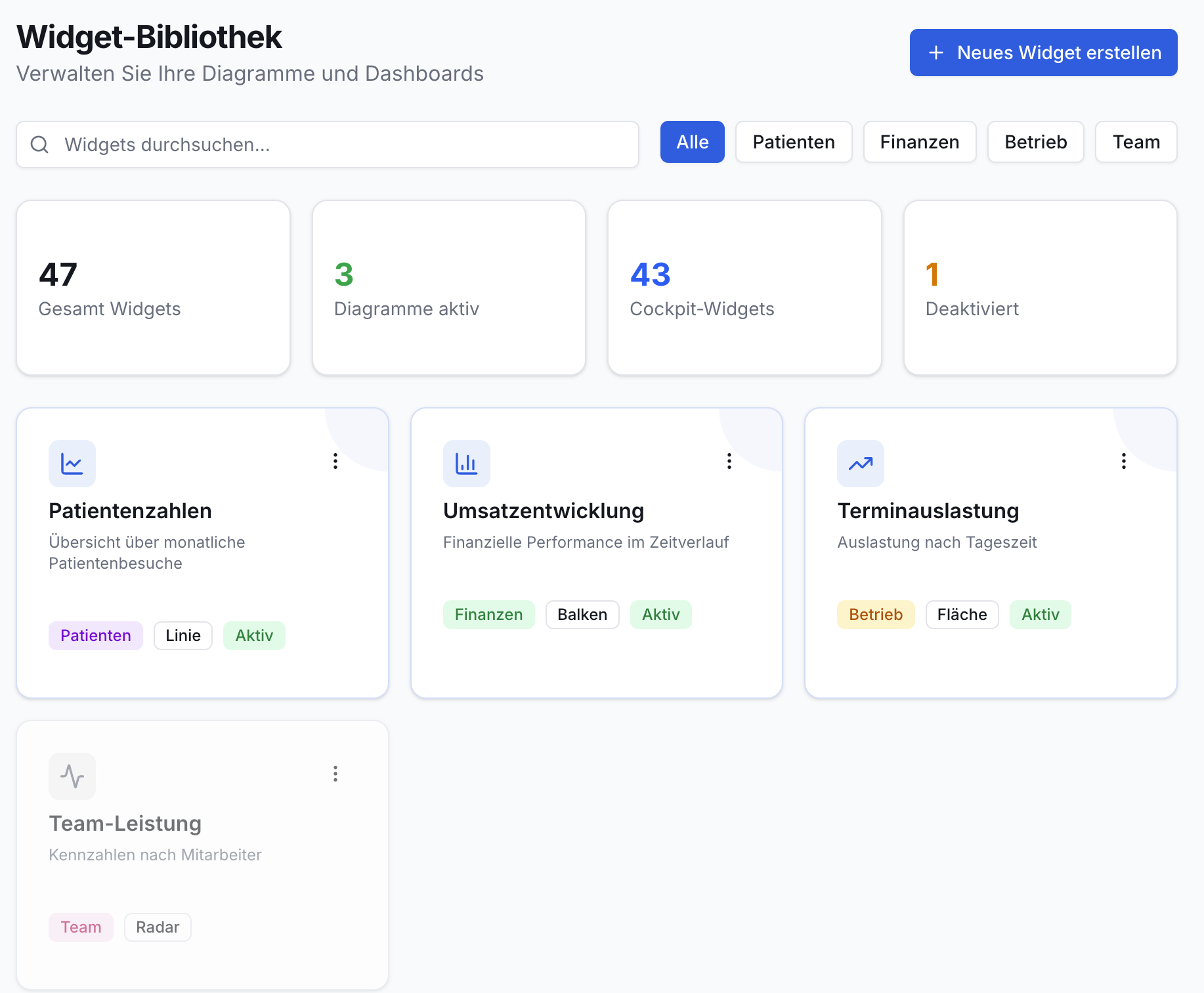Click the Balken chart type tag
This screenshot has height=993, width=1204.
[x=582, y=615]
